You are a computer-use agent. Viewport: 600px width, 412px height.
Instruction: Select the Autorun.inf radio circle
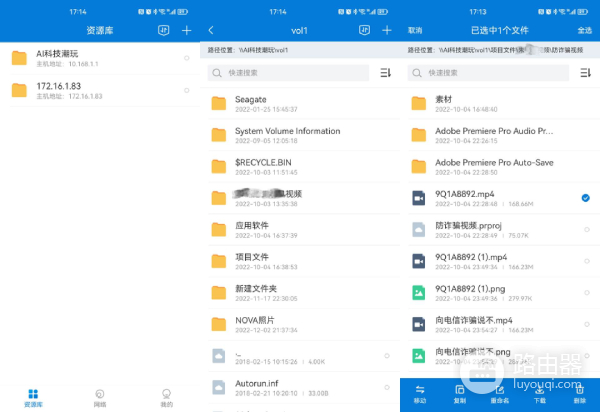click(387, 388)
